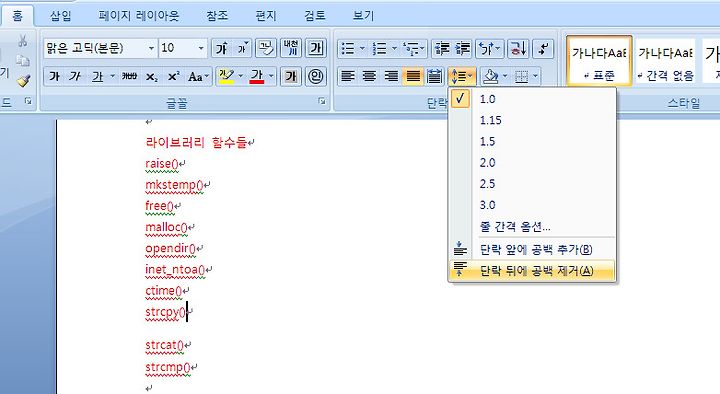Open the font size dropdown
Image resolution: width=720 pixels, height=394 pixels.
(201, 48)
